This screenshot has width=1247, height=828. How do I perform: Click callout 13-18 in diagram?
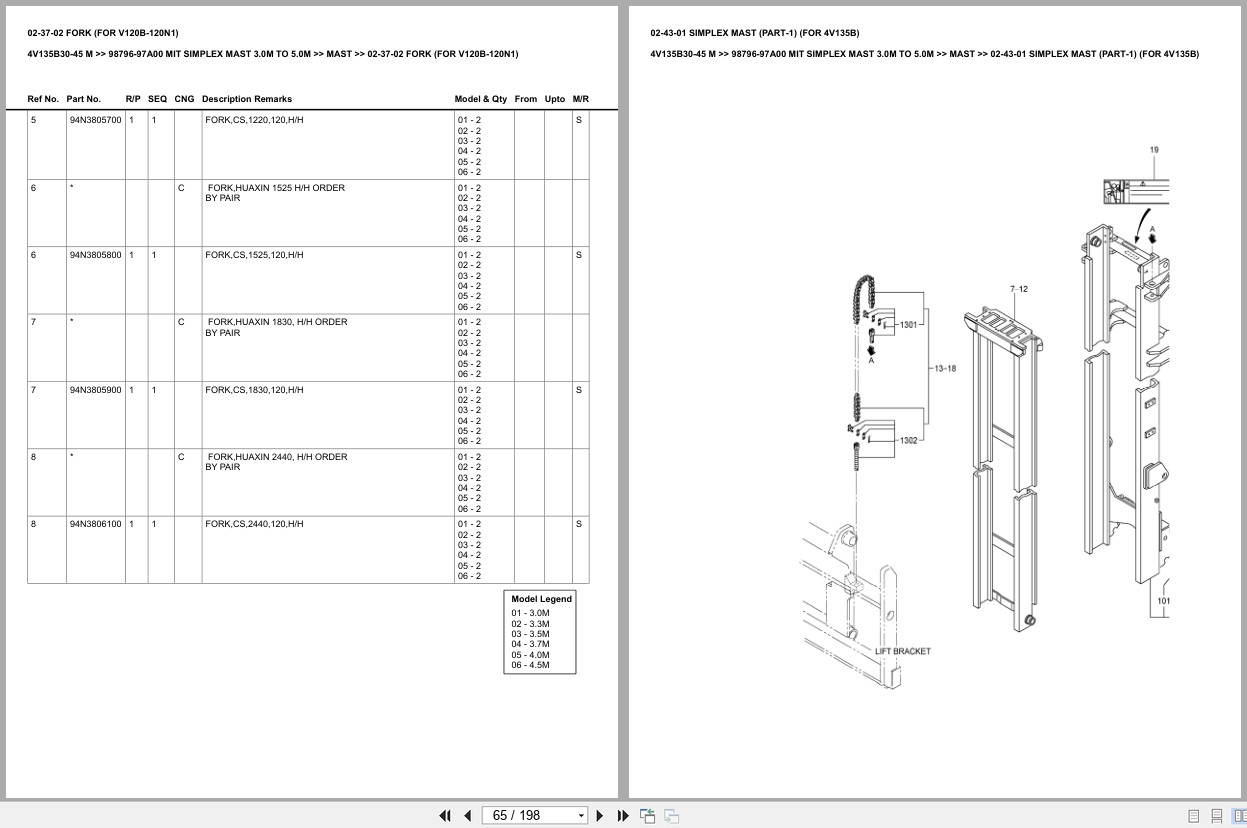[x=945, y=368]
